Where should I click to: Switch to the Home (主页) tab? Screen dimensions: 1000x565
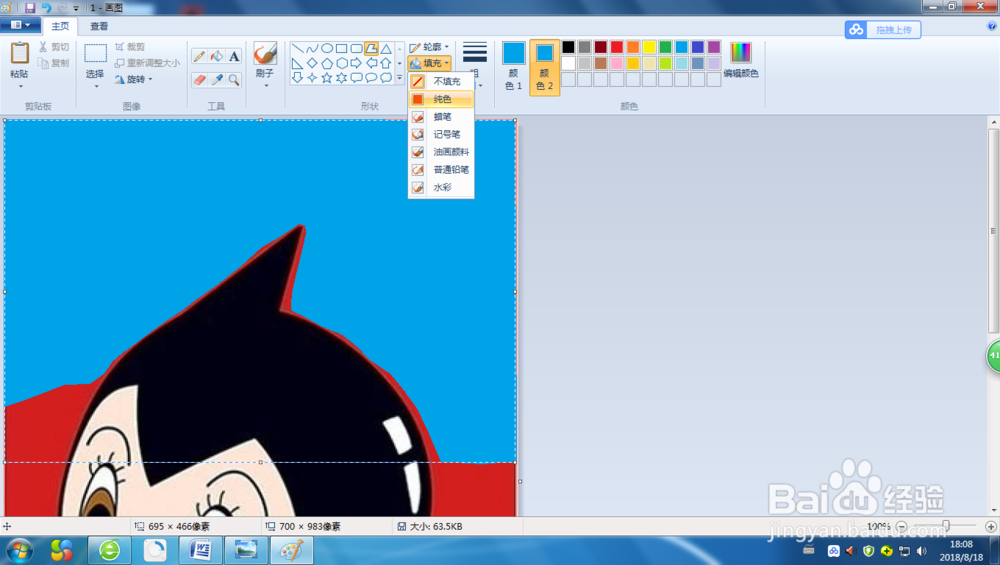tap(60, 26)
